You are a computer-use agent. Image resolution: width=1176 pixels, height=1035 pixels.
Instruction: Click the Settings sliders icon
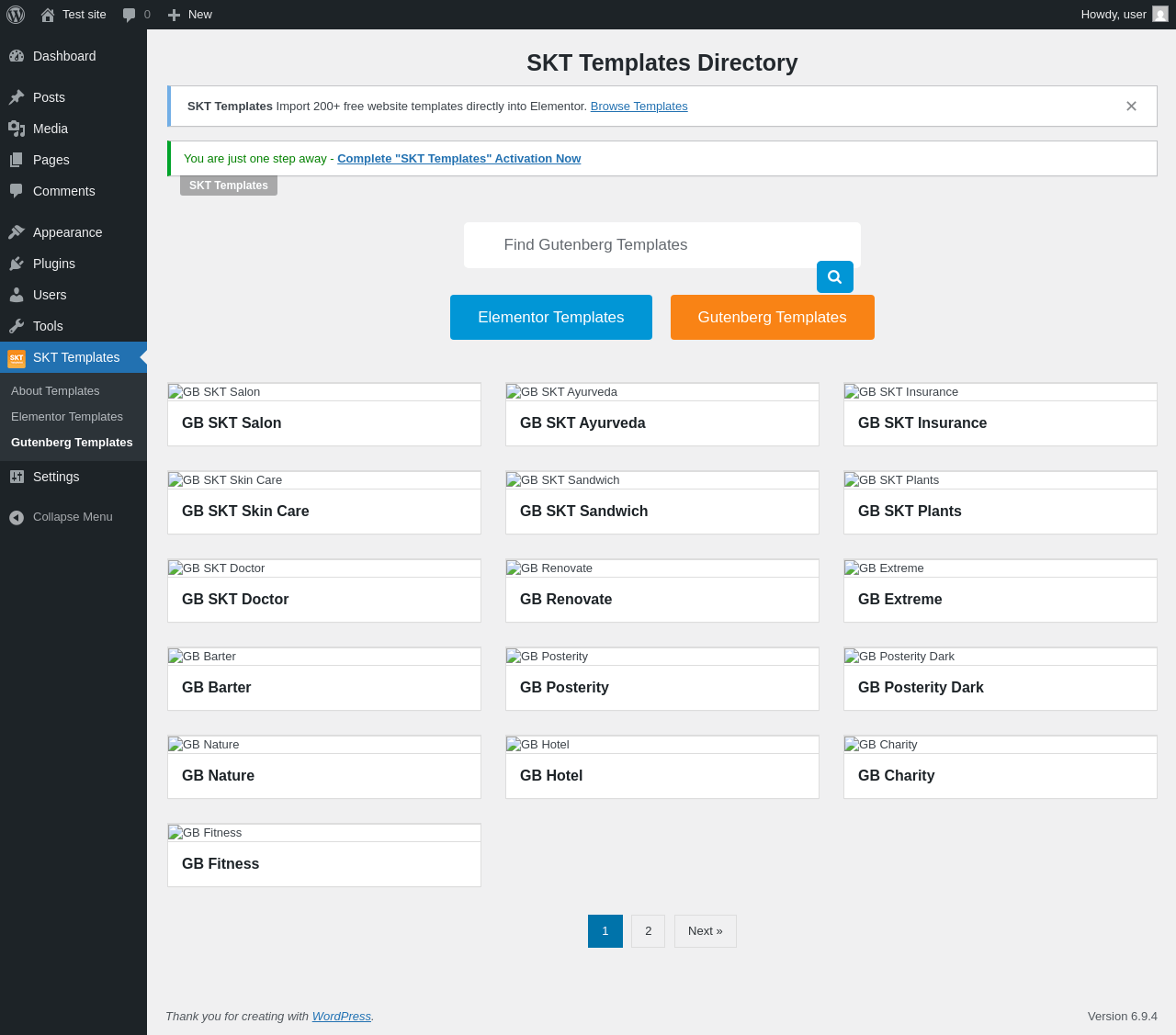click(x=17, y=477)
